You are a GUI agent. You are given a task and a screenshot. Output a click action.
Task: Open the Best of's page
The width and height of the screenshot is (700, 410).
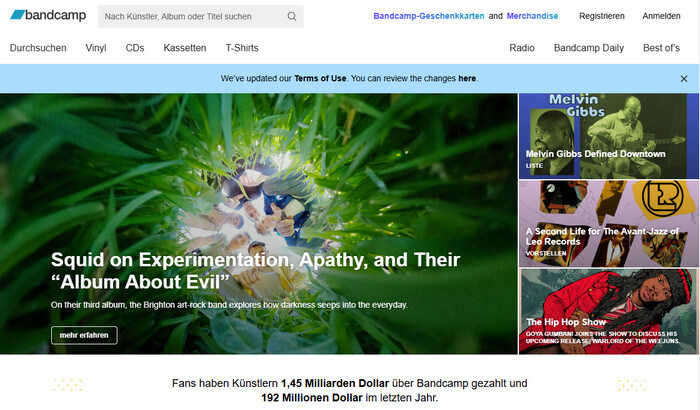[661, 48]
